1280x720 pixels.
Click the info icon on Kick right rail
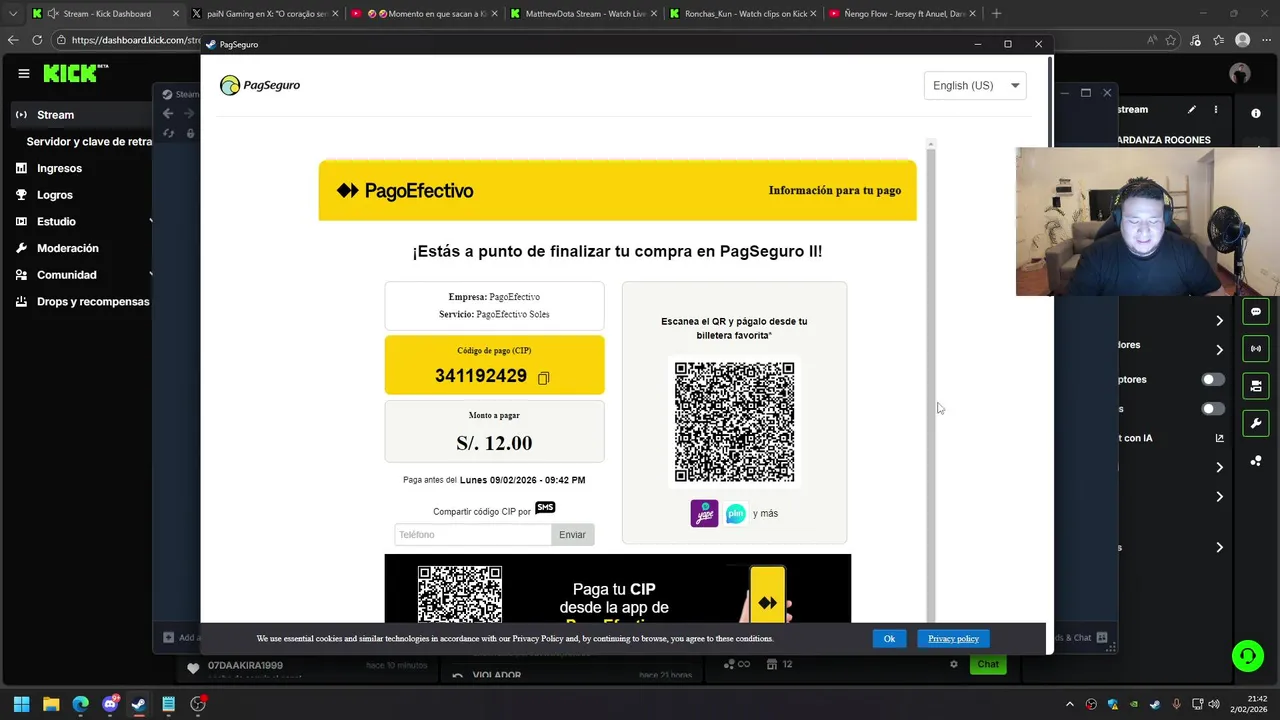click(x=1256, y=113)
